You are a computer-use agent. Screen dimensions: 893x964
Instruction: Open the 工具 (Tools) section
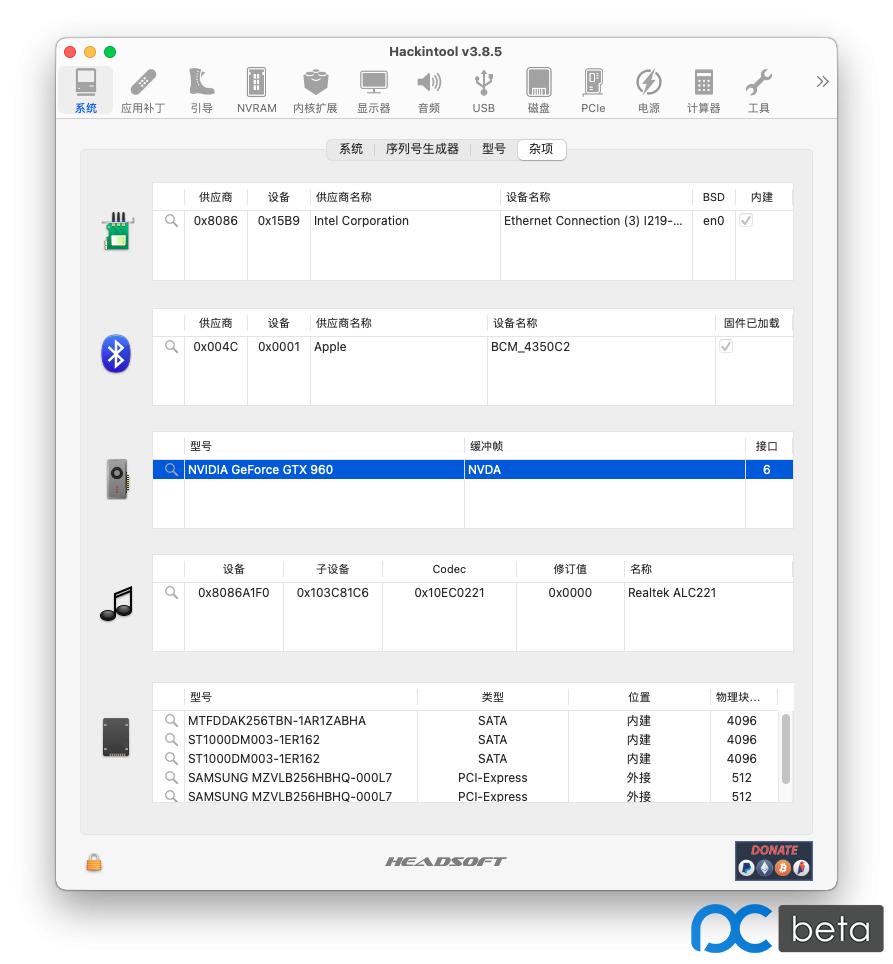point(758,90)
